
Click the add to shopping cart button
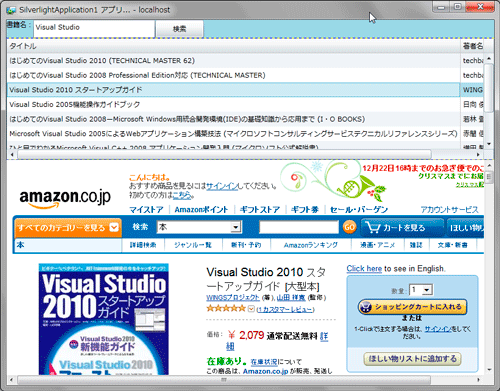pyautogui.click(x=412, y=307)
